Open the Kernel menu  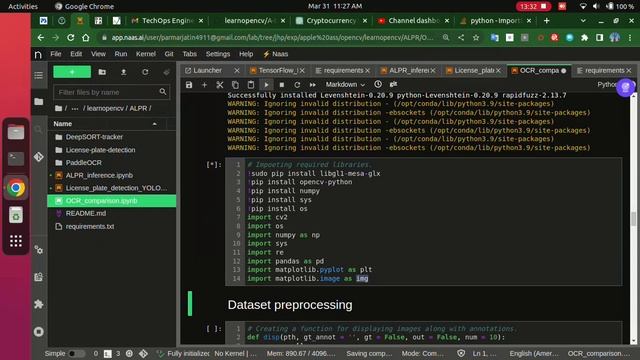pyautogui.click(x=146, y=54)
